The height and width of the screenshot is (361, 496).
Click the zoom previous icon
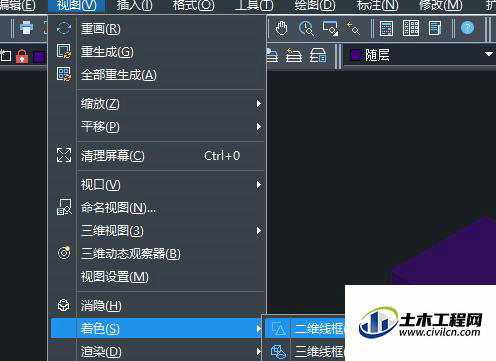(x=353, y=28)
